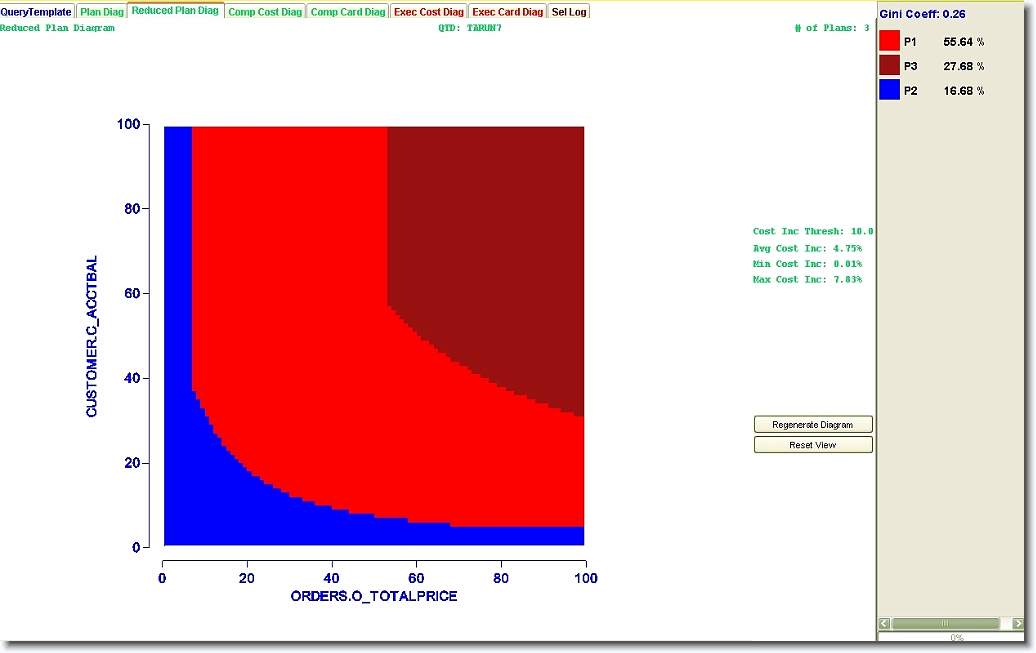The image size is (1036, 653).
Task: Go to the Exec Card Diag tab
Action: (x=507, y=12)
